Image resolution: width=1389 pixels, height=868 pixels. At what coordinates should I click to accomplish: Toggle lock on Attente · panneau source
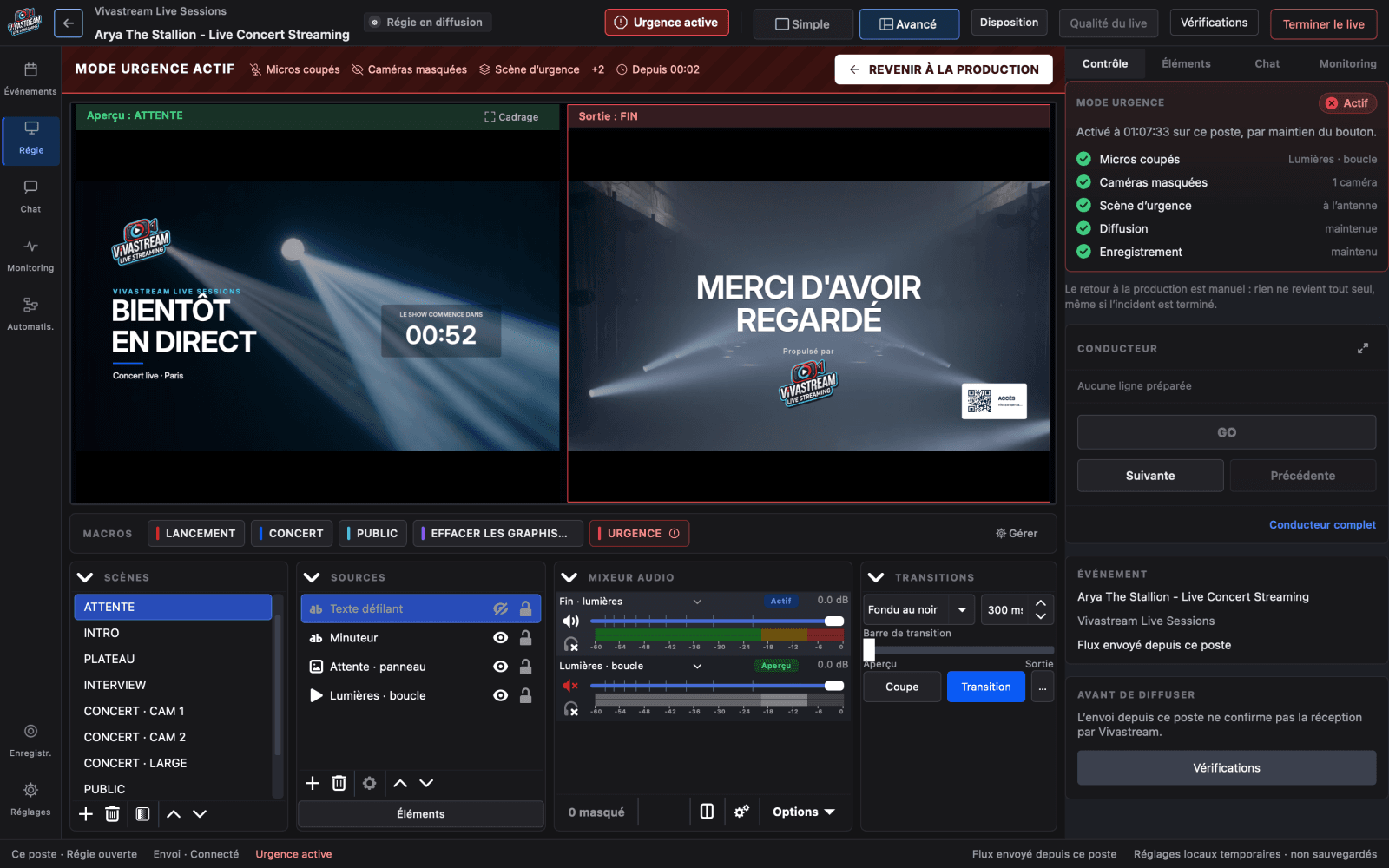[525, 667]
